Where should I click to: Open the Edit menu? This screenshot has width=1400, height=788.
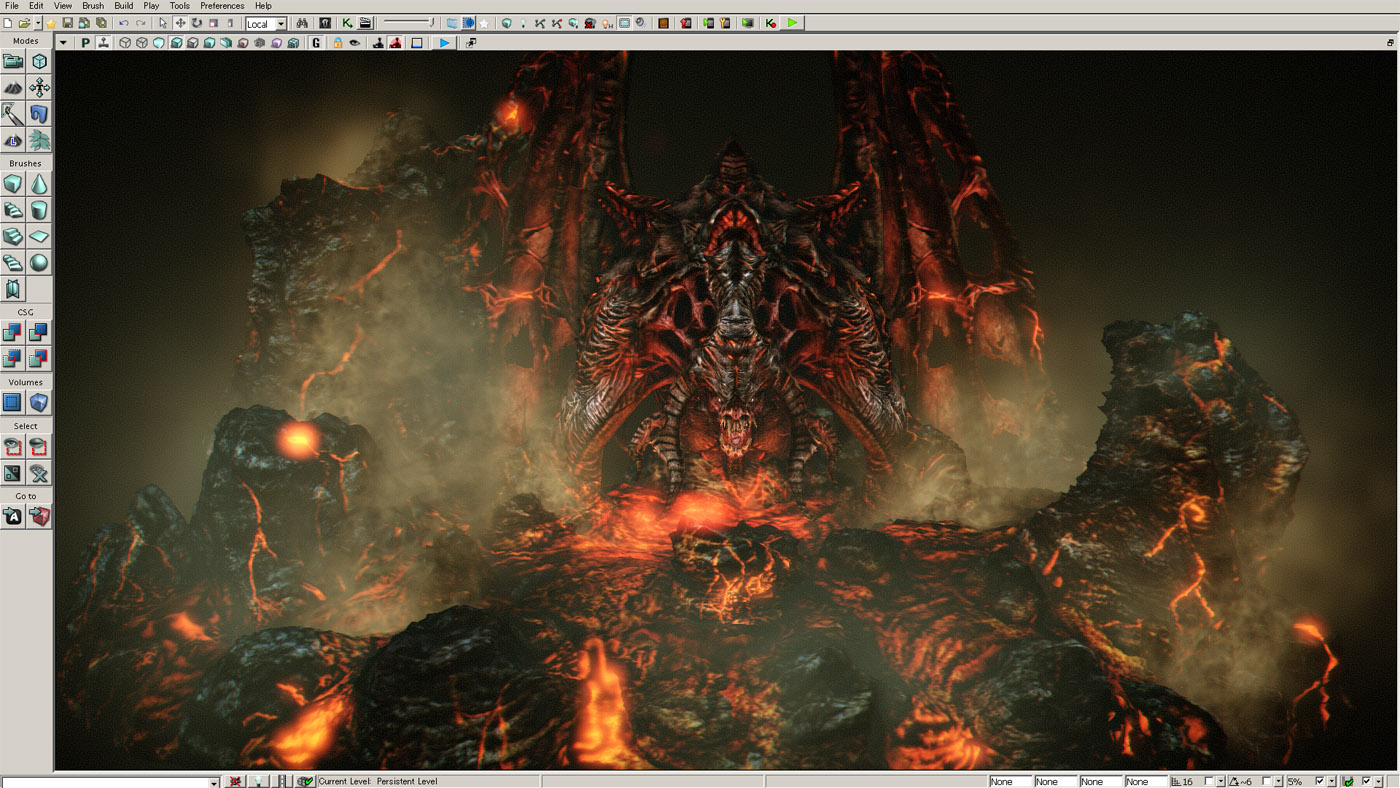click(x=36, y=6)
